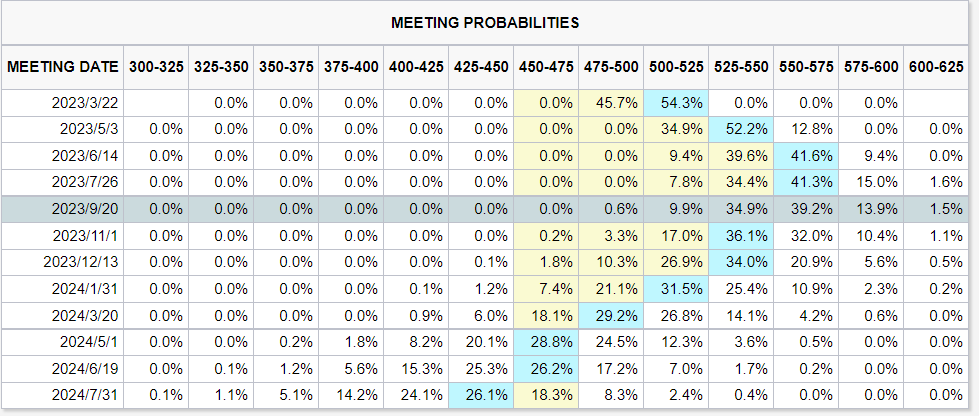Image resolution: width=979 pixels, height=416 pixels.
Task: Click the 2023/9/20 meeting date row
Action: coord(490,209)
